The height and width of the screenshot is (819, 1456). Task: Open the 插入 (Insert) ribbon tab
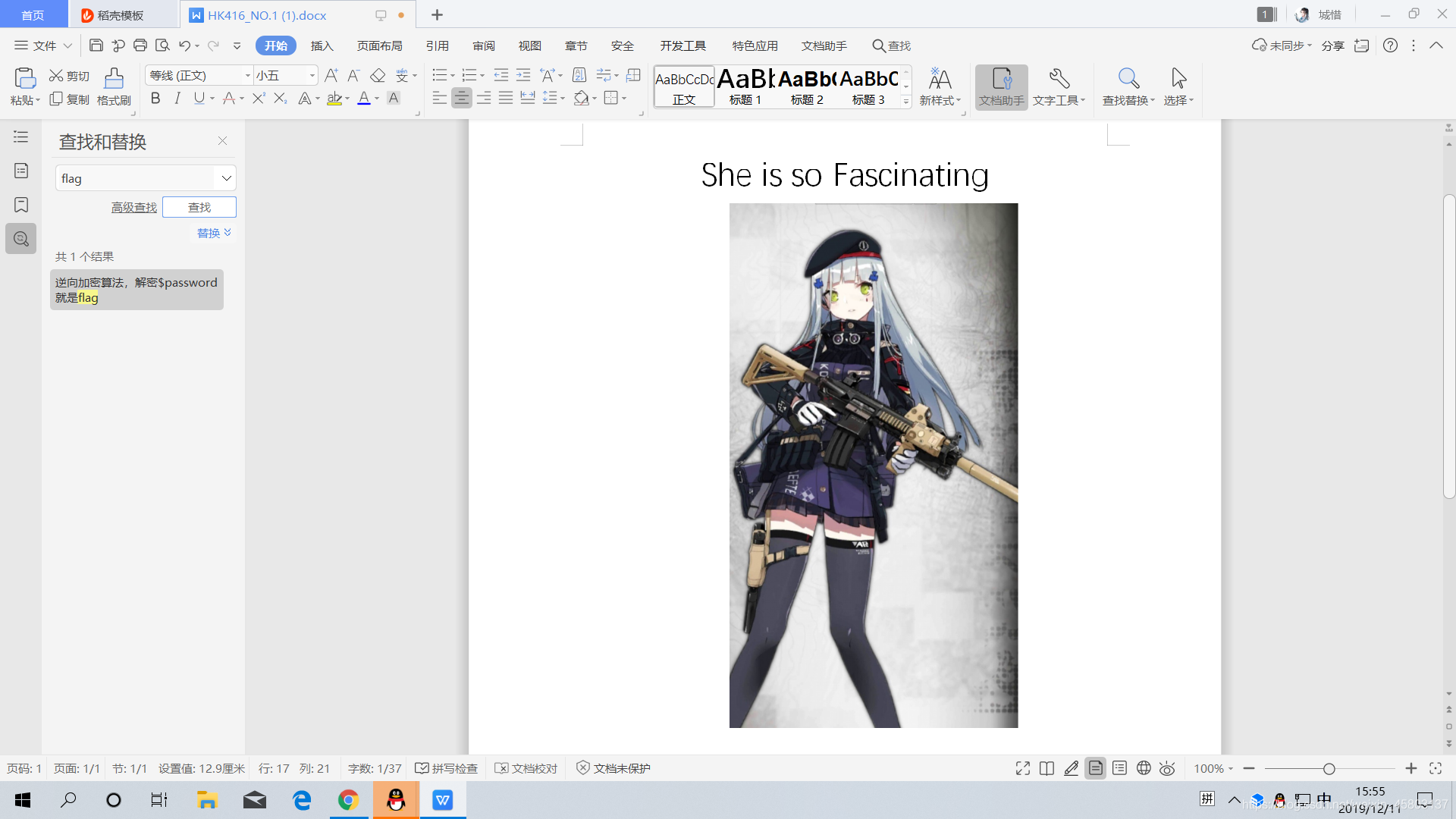[x=322, y=45]
